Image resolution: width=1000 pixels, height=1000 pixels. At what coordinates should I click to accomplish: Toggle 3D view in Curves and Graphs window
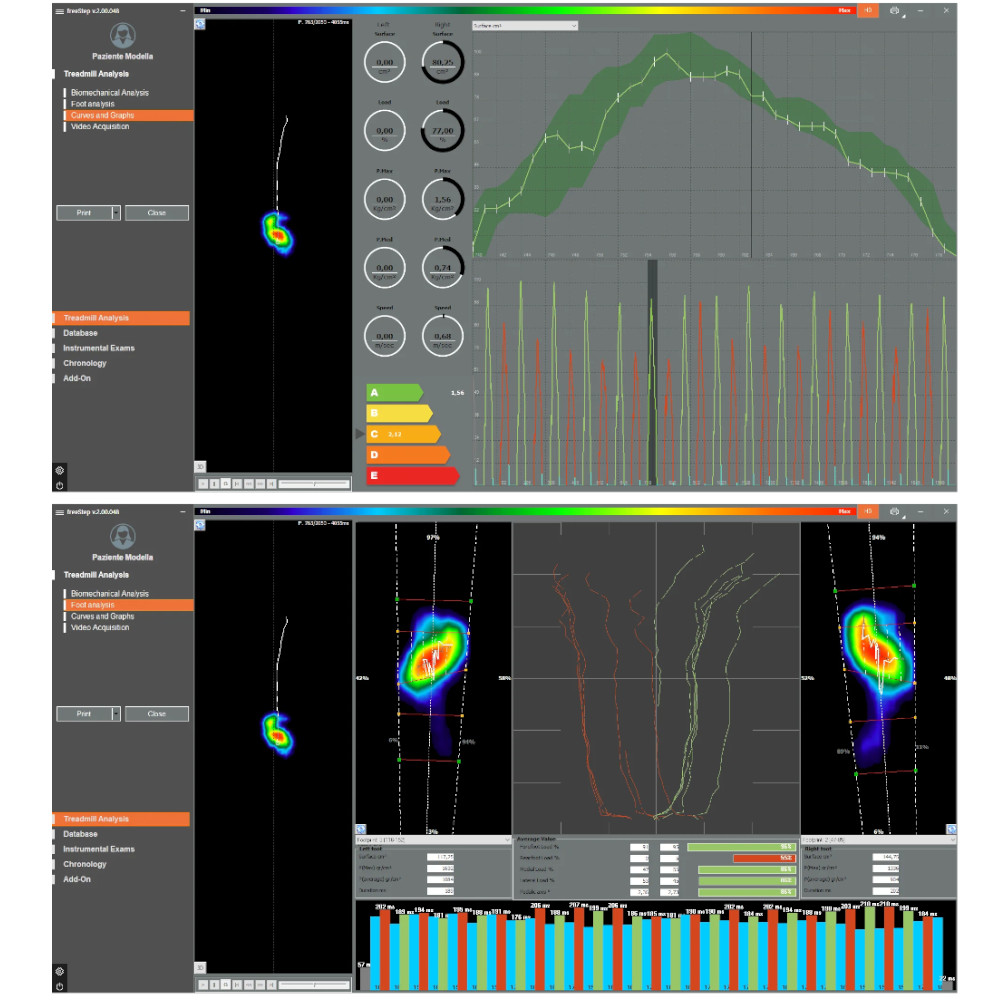click(200, 467)
